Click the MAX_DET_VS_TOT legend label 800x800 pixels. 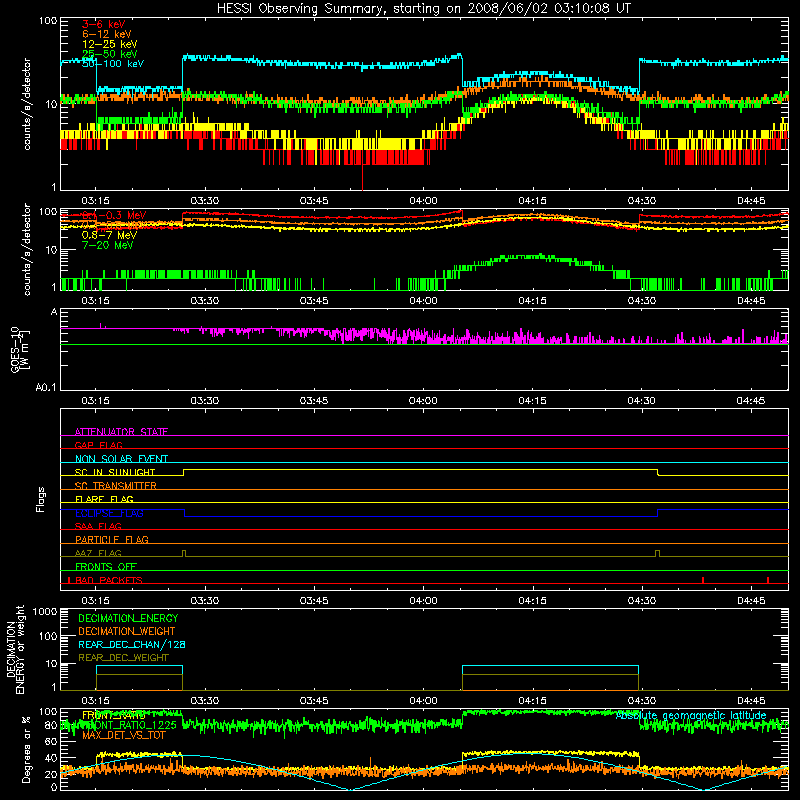[123, 736]
